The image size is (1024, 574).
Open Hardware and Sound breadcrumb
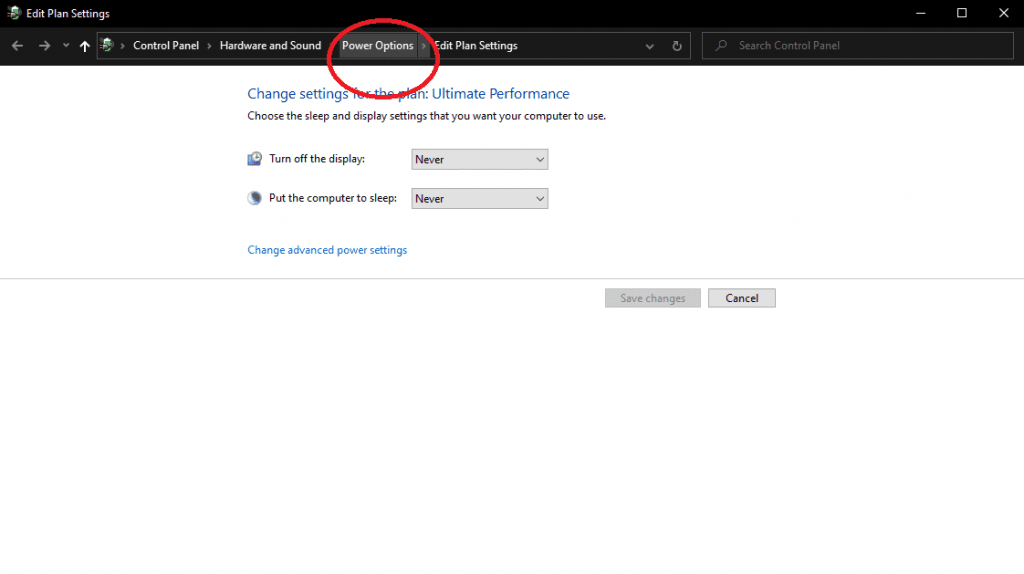pos(270,46)
